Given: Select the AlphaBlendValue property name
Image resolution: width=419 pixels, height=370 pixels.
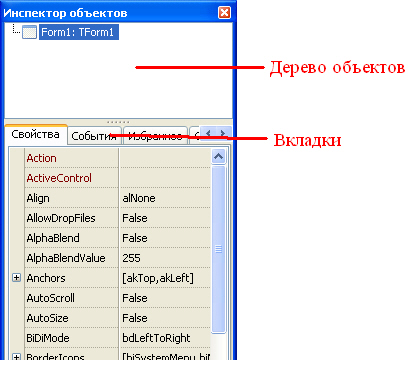Looking at the screenshot, I should point(66,258).
